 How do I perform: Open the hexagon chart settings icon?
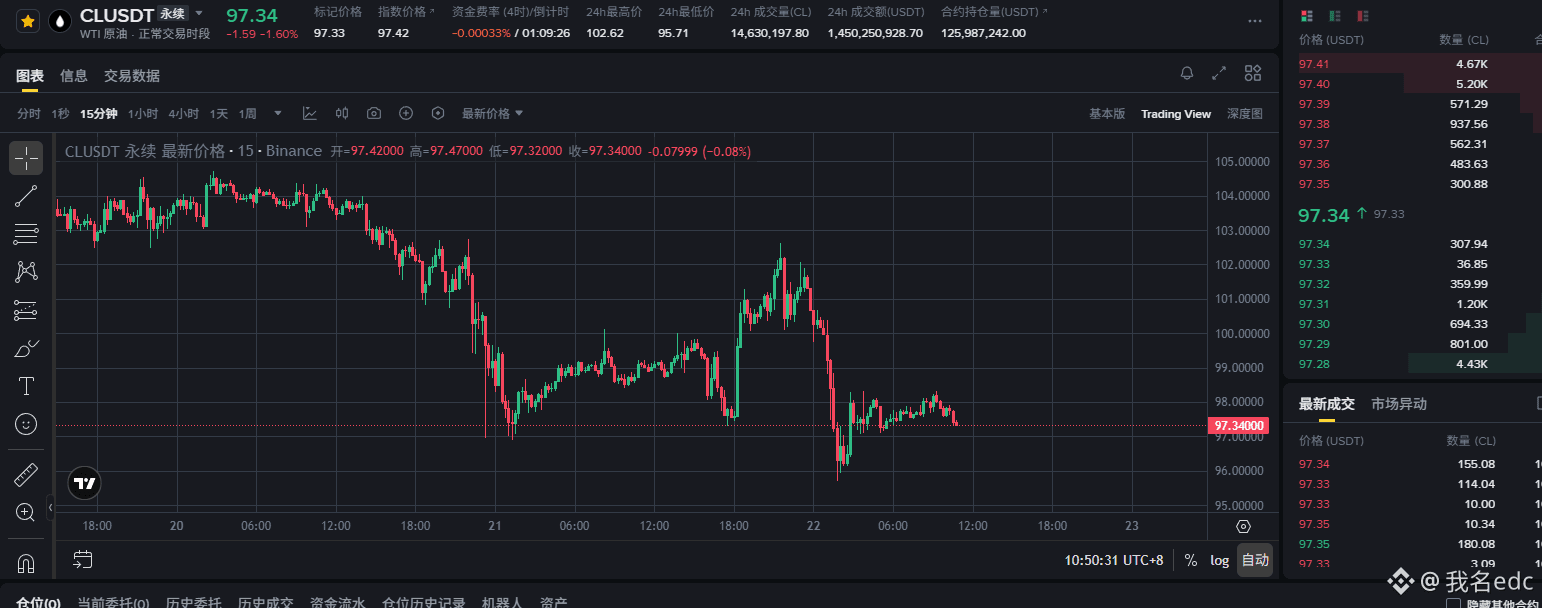tap(438, 114)
